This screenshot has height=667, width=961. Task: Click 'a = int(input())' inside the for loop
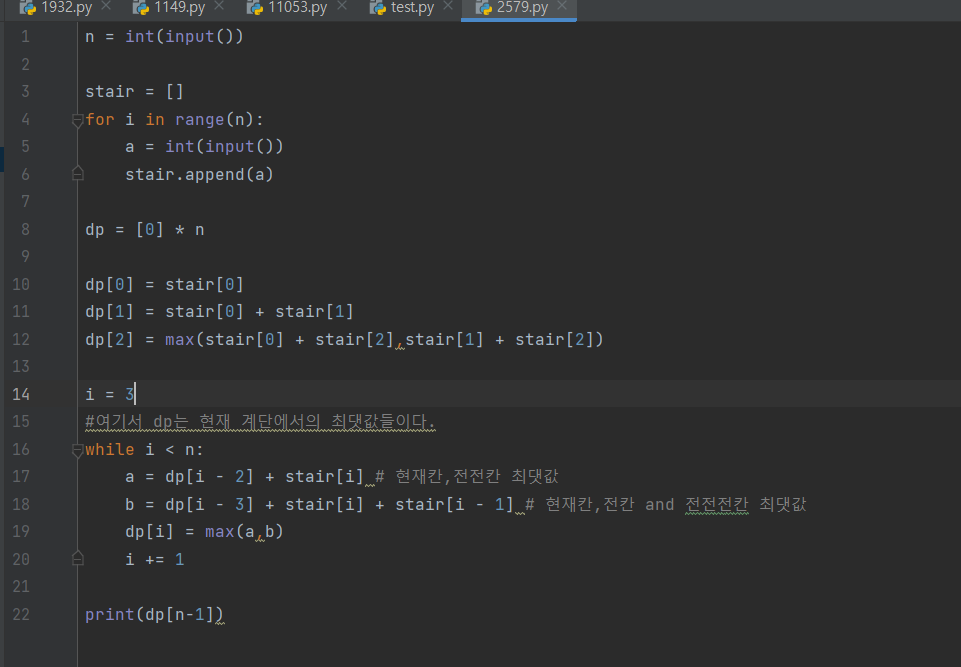tap(204, 147)
